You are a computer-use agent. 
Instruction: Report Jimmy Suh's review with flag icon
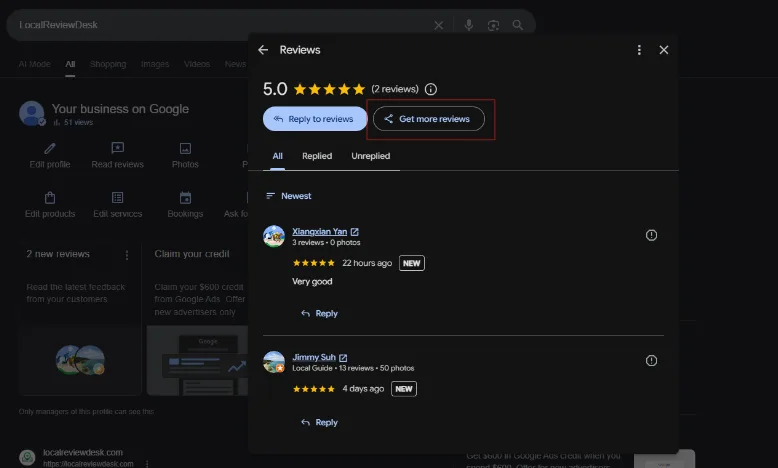651,361
